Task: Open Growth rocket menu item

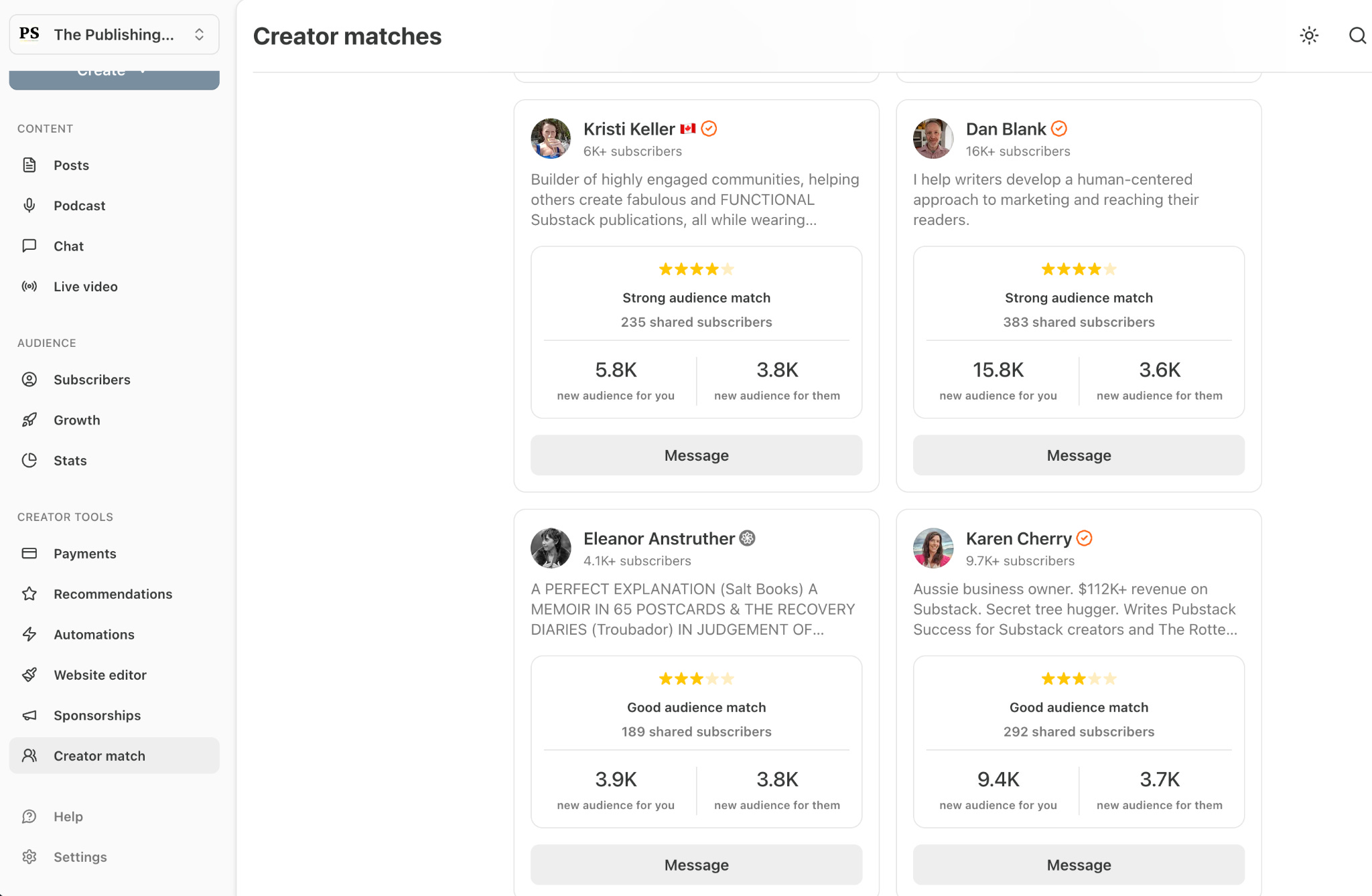Action: [115, 420]
